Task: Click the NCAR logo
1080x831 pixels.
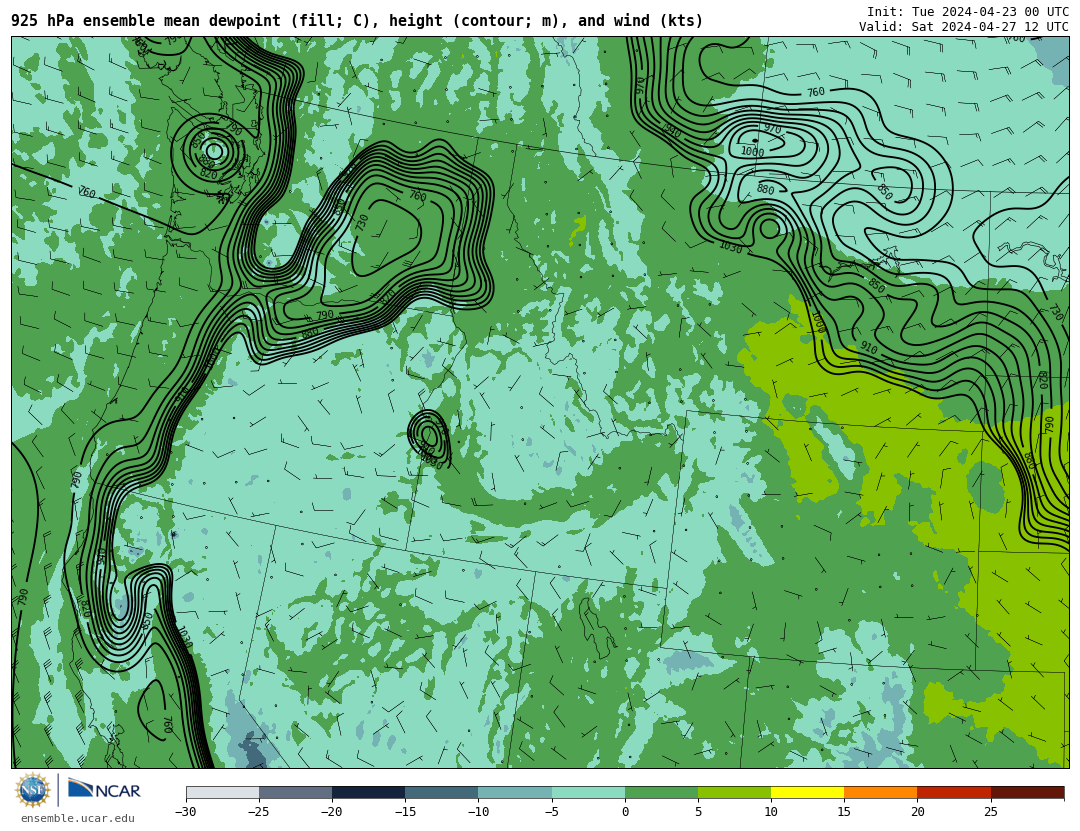Action: [104, 790]
